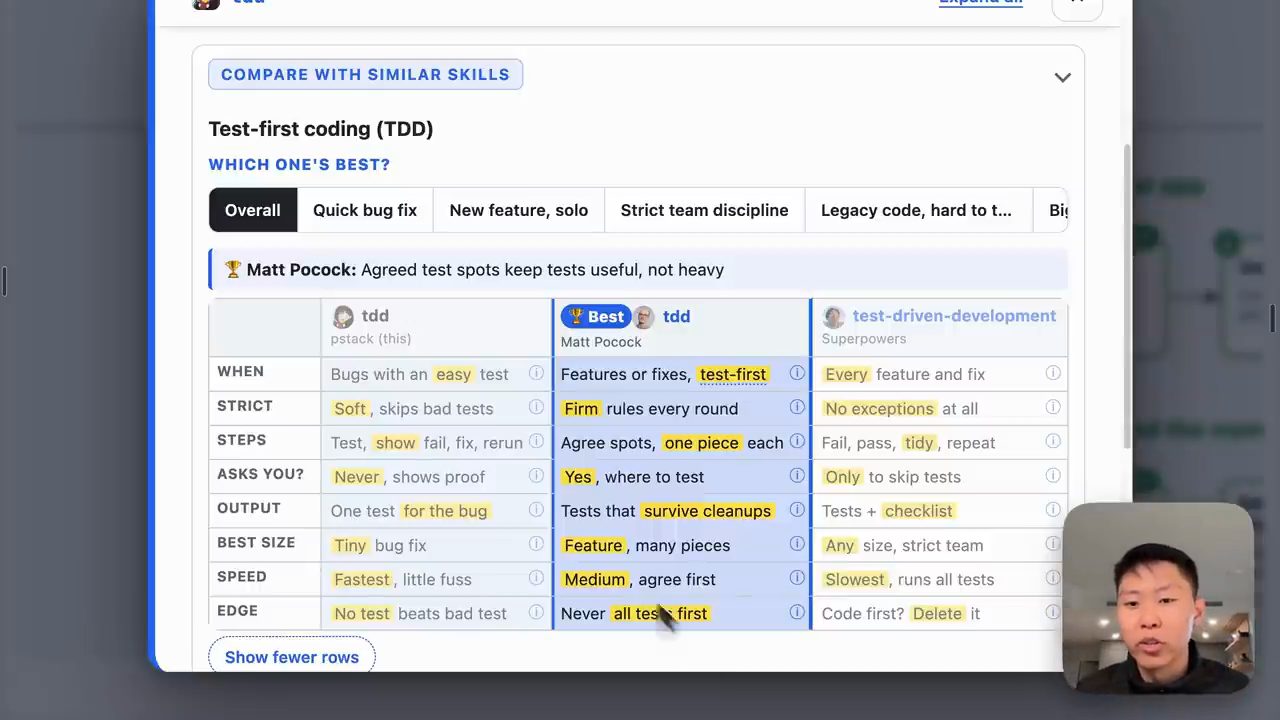The image size is (1280, 720).
Task: Click info icon beside 'Feature, many pieces'
Action: click(797, 544)
